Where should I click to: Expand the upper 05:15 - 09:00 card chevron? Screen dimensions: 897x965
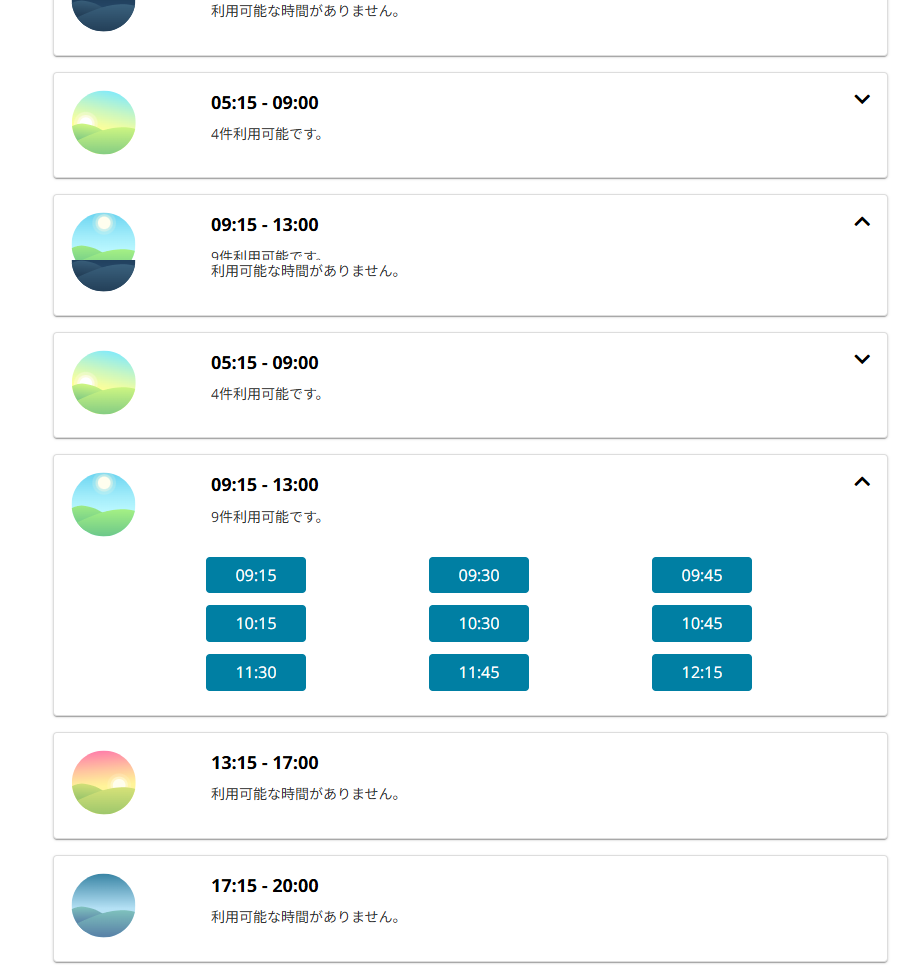coord(862,100)
